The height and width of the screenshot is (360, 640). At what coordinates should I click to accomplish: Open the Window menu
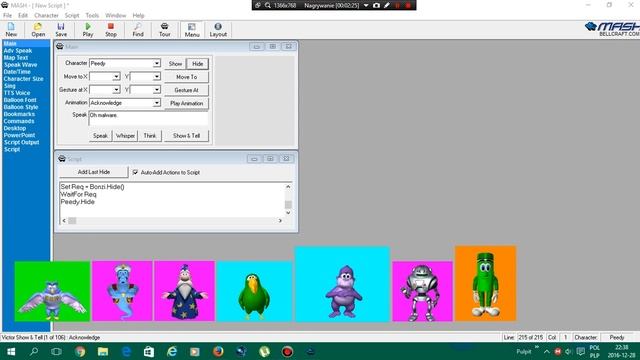[116, 15]
